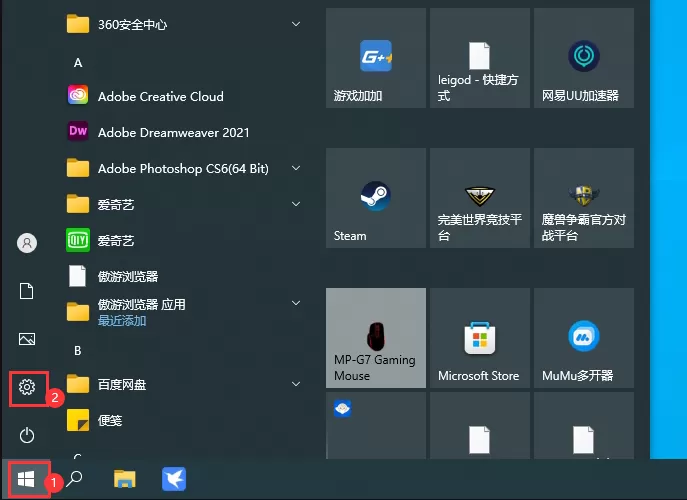
Task: Expand the 傲游浏览器 应用 folder chevron
Action: point(296,303)
